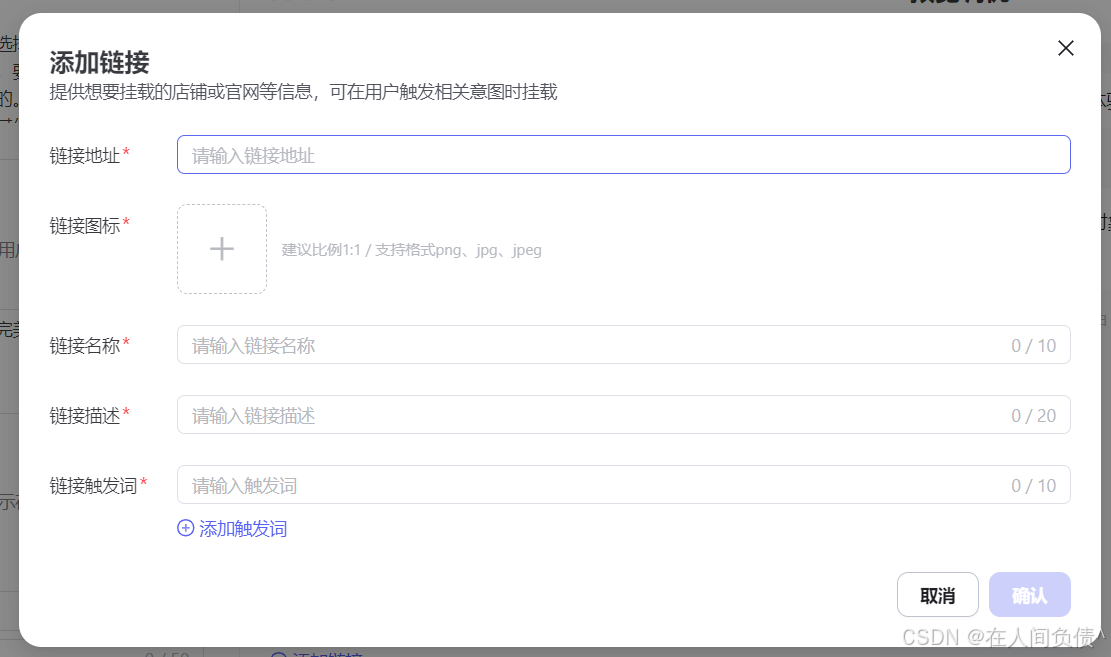Click the dialog description about 店铺或官网
This screenshot has width=1111, height=657.
[x=303, y=92]
